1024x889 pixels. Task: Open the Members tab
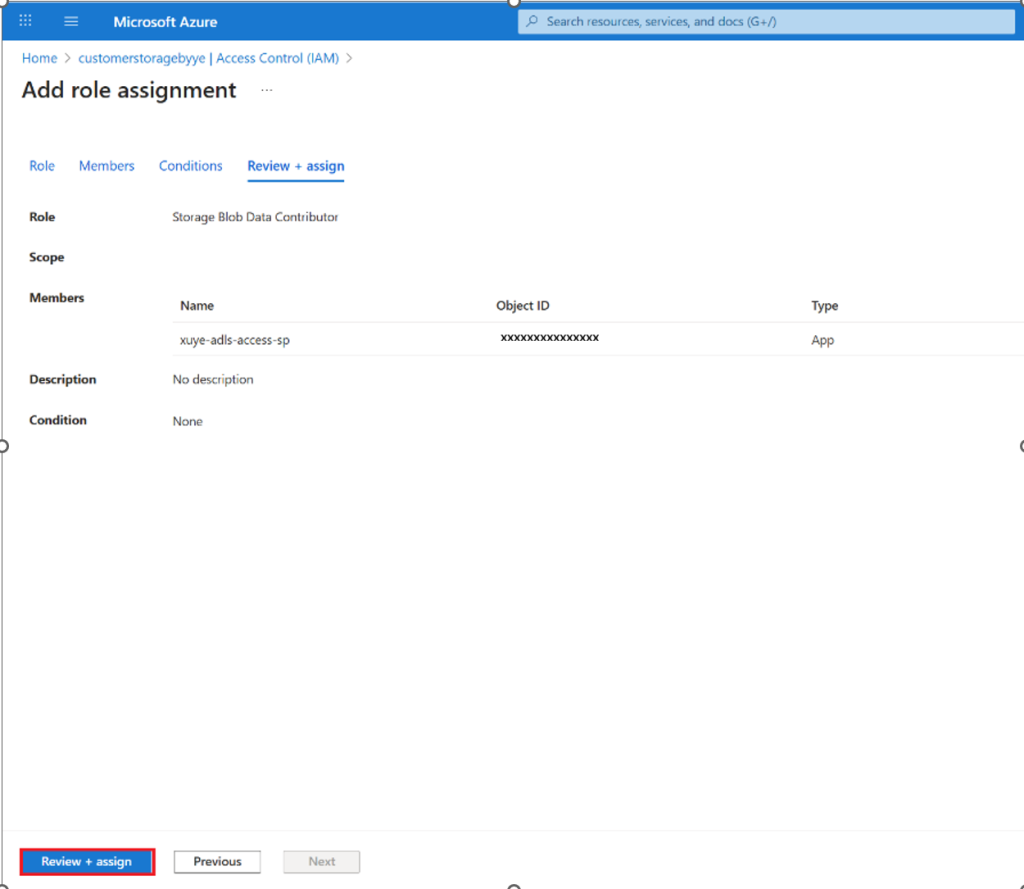(x=106, y=166)
